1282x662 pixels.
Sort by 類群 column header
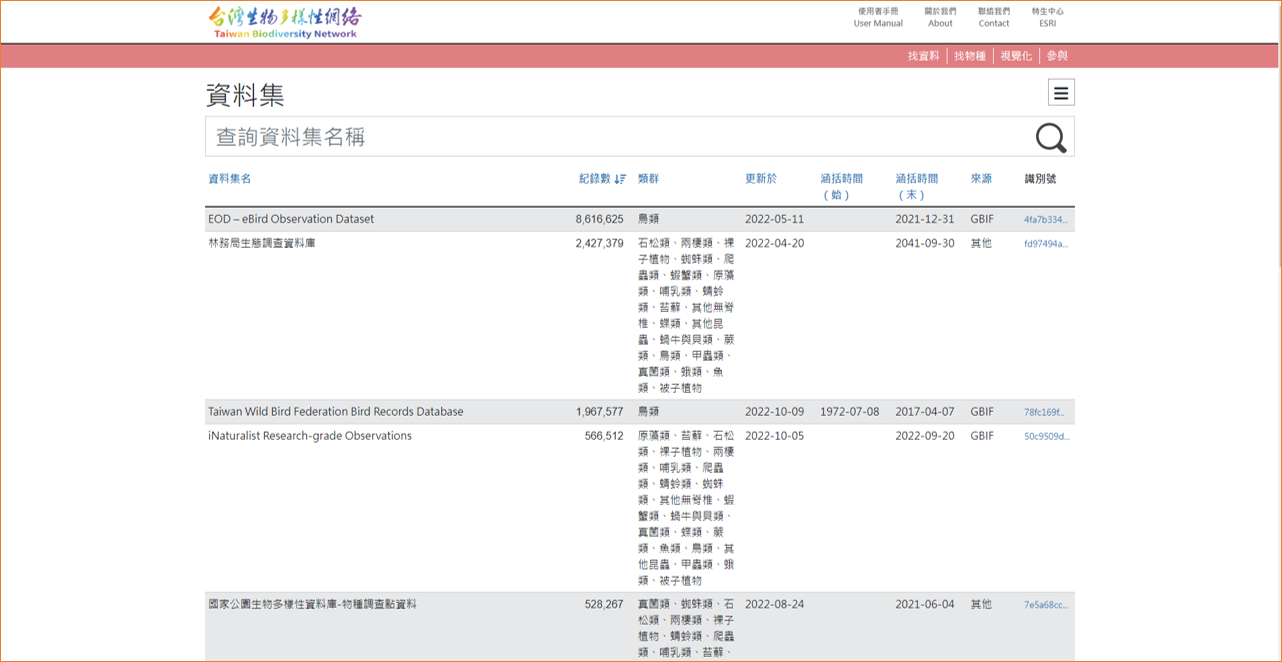coord(648,179)
